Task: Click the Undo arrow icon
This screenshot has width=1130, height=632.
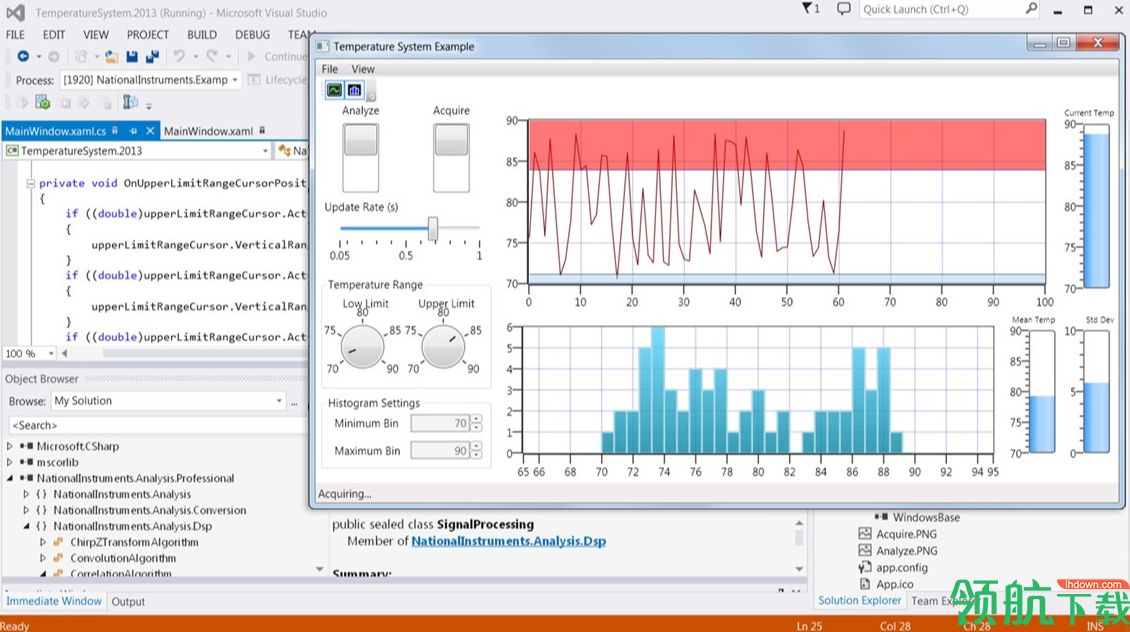Action: click(x=179, y=55)
